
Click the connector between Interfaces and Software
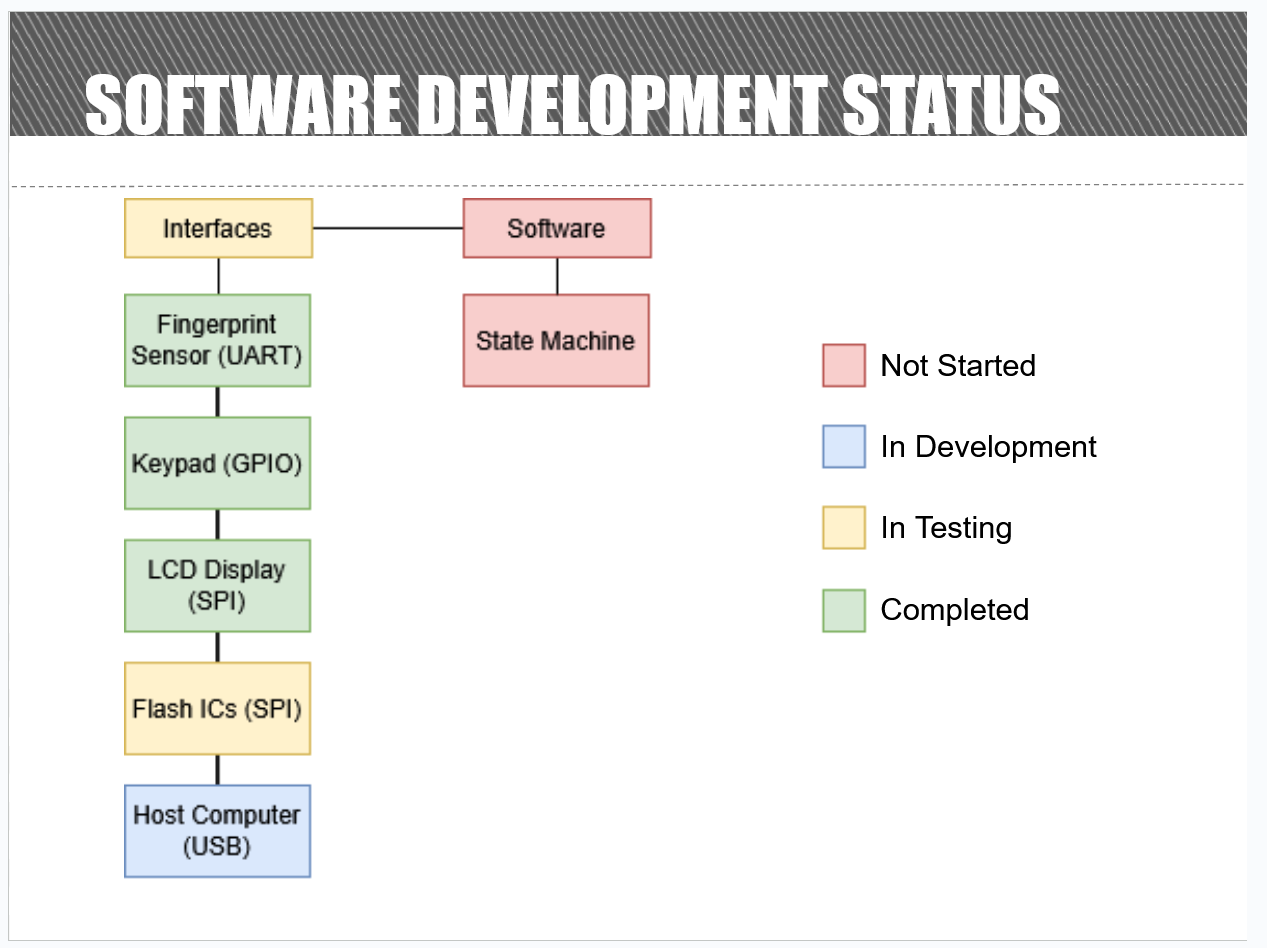coord(388,228)
